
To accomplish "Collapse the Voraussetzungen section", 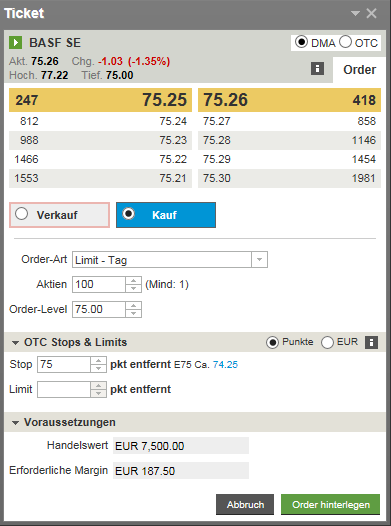I will (15, 423).
